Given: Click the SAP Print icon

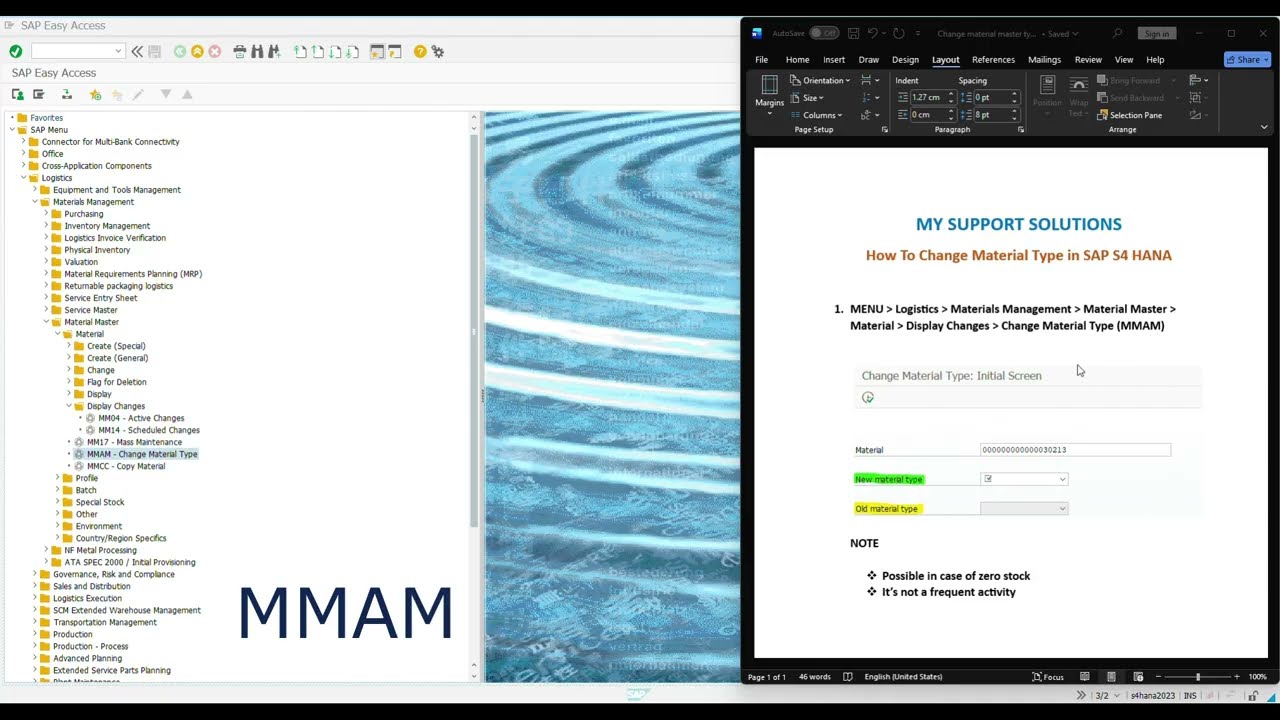Looking at the screenshot, I should click(x=240, y=51).
